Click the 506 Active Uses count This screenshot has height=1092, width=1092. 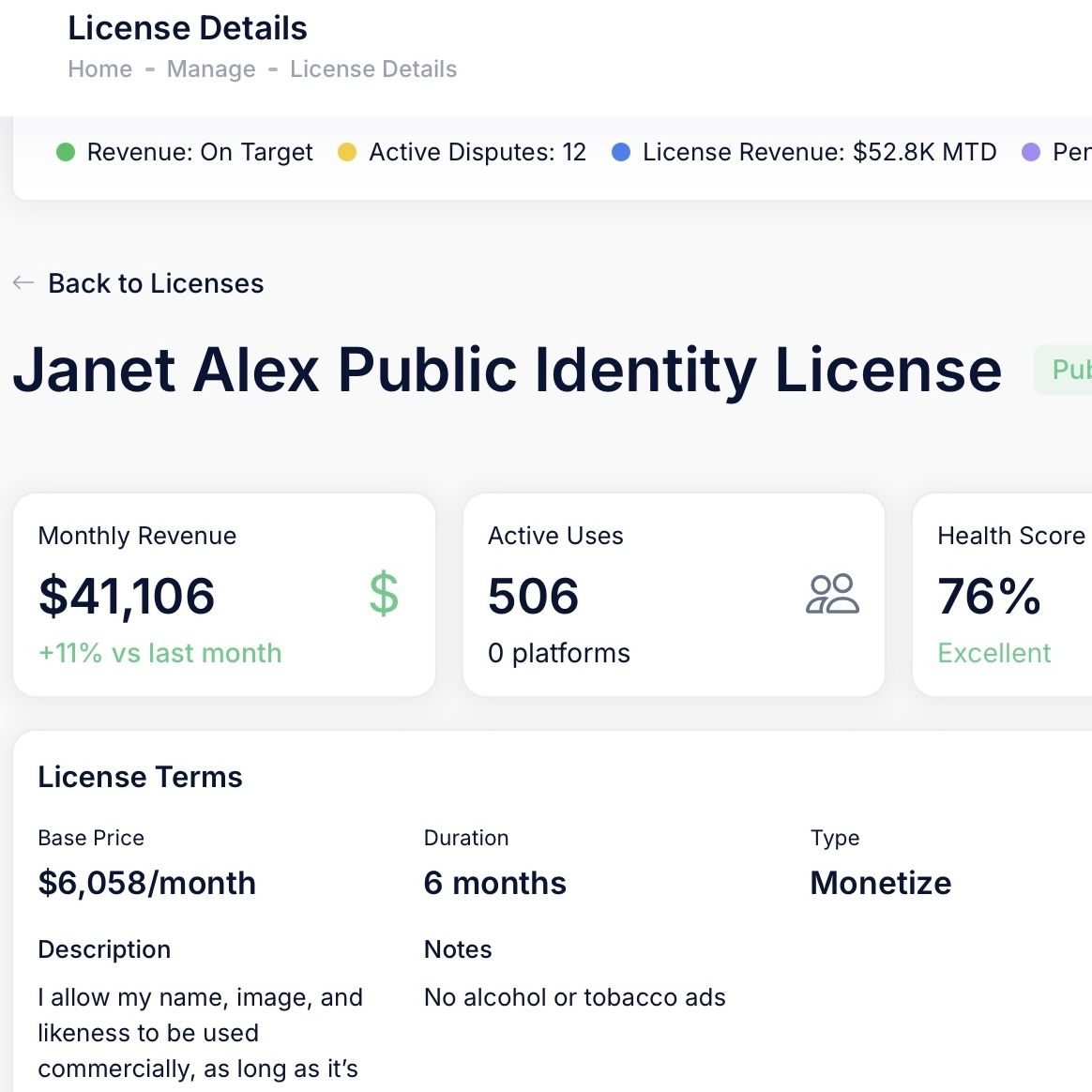533,597
